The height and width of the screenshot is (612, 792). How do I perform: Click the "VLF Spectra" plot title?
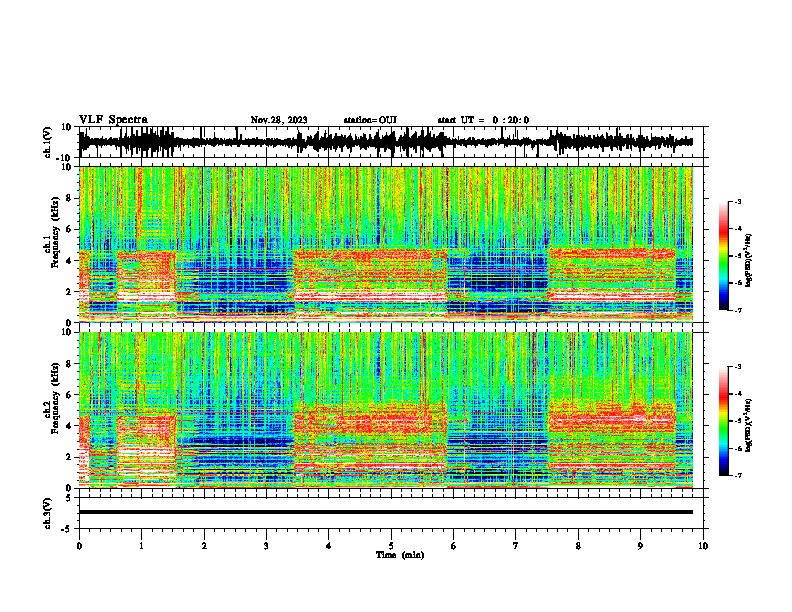113,120
